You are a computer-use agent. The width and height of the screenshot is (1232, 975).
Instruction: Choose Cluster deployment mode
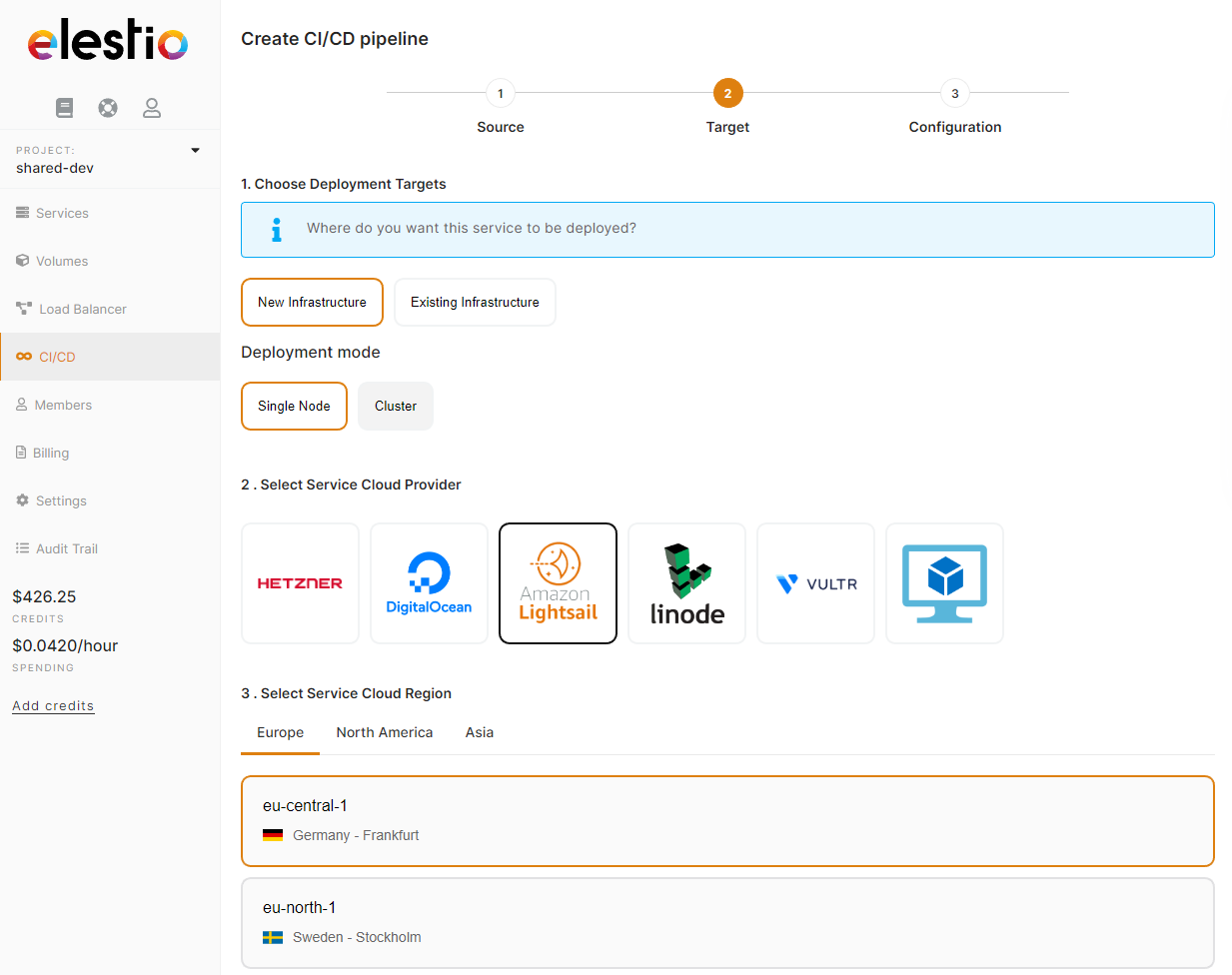point(396,407)
